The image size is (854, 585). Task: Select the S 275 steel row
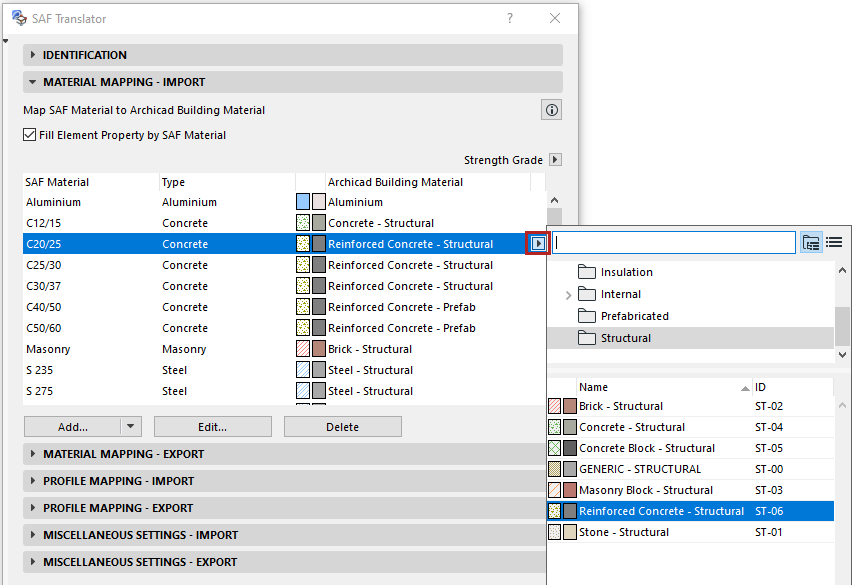(x=284, y=391)
